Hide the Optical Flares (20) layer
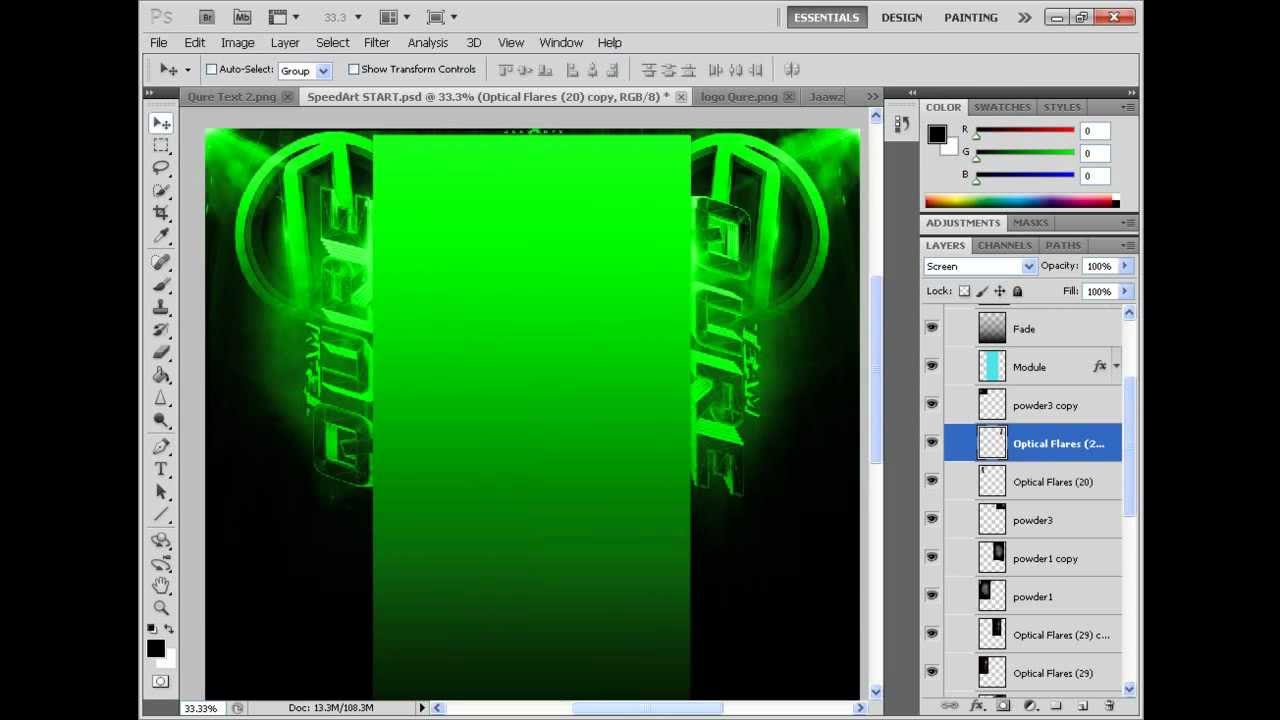This screenshot has height=720, width=1280. pyautogui.click(x=932, y=481)
